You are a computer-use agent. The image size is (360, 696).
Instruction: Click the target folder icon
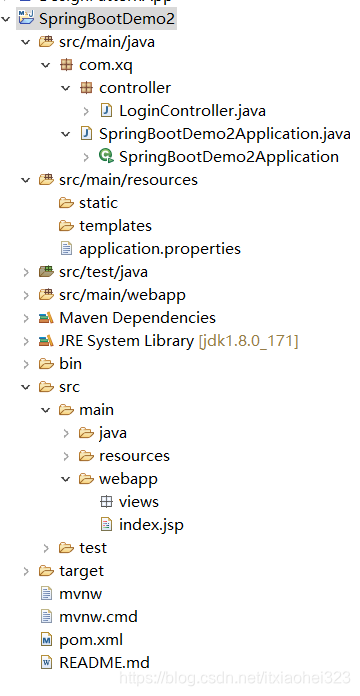(x=46, y=571)
